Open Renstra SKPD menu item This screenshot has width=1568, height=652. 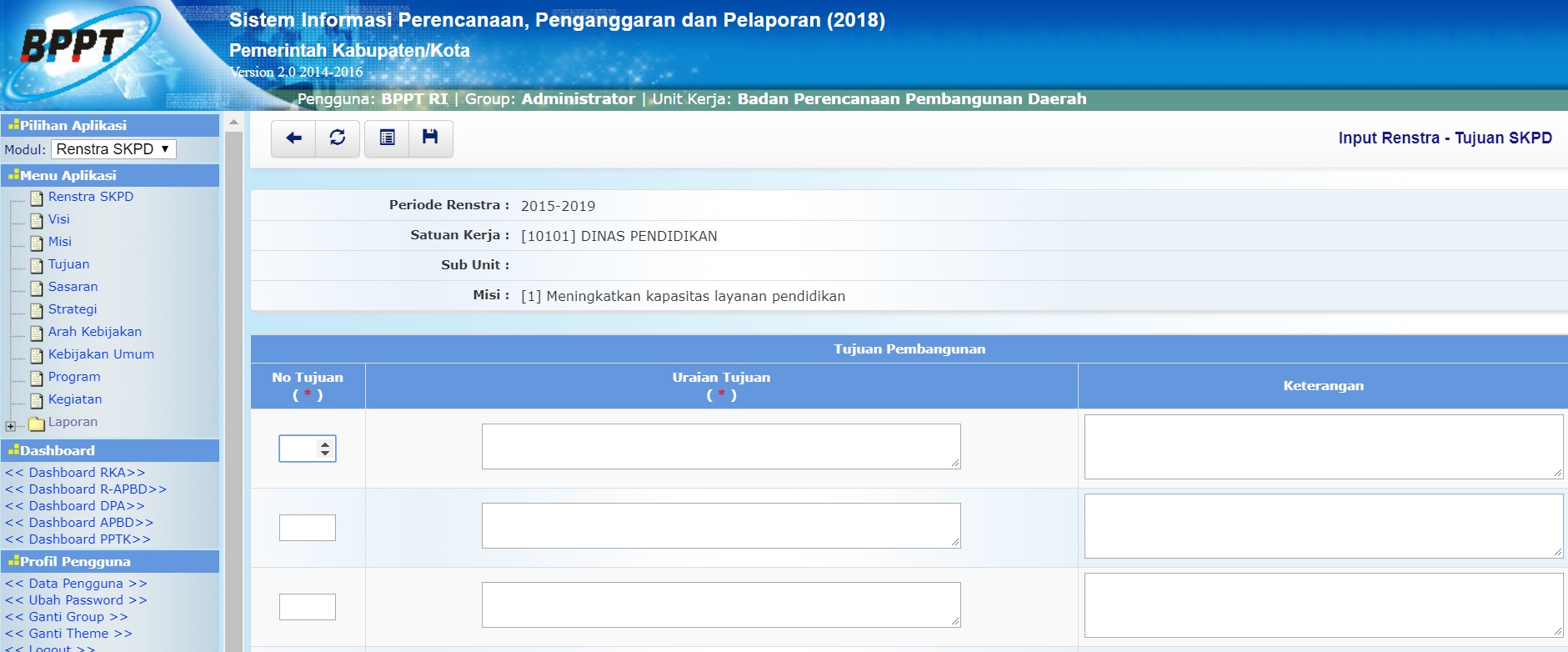click(x=91, y=197)
